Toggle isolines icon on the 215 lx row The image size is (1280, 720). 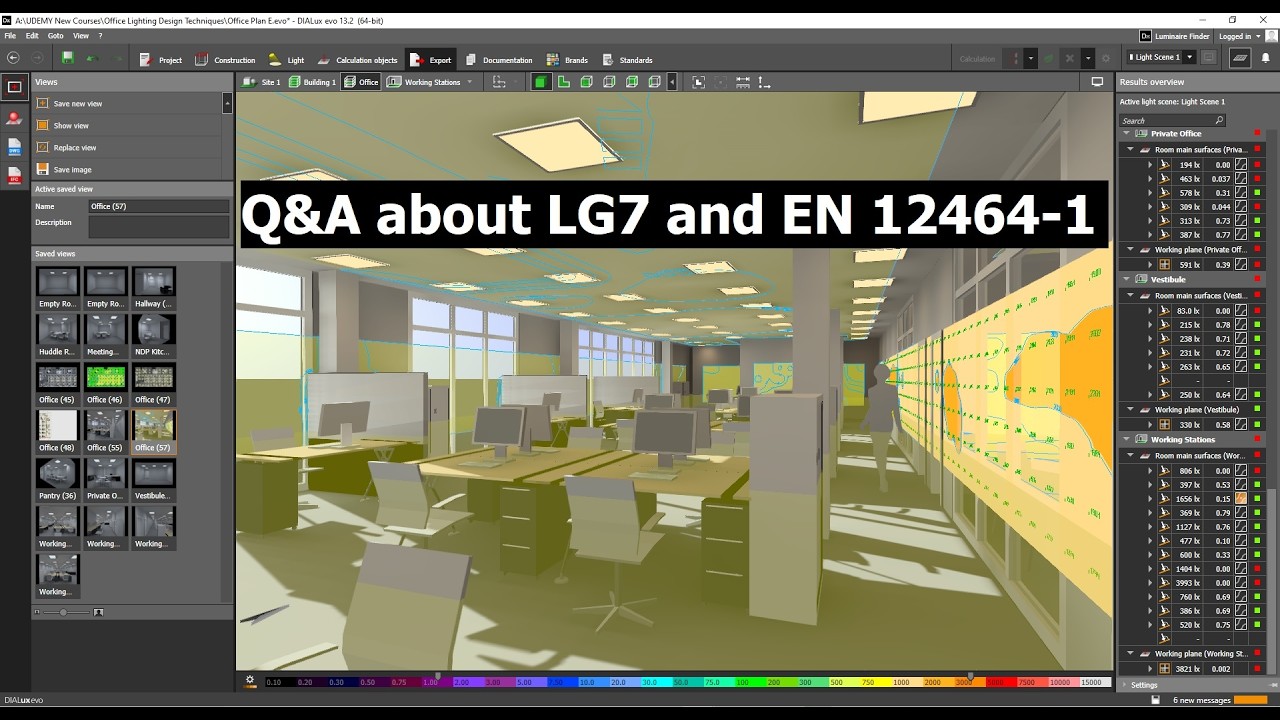click(x=1241, y=324)
